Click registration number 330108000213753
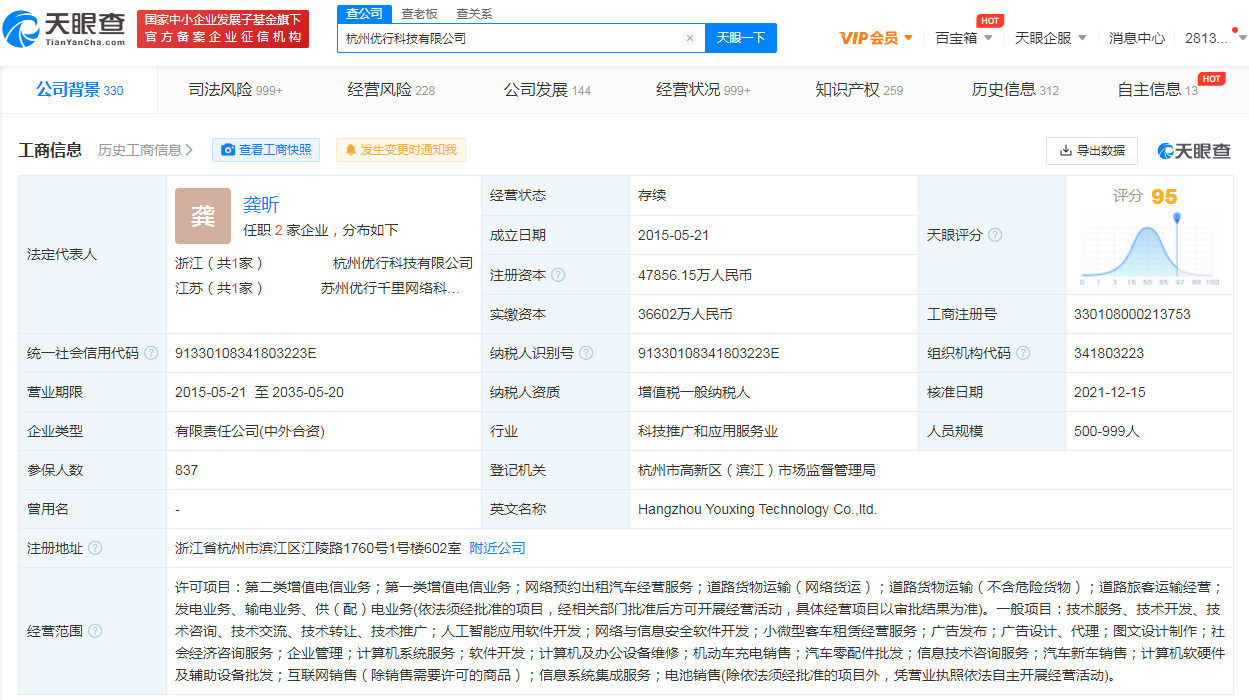The width and height of the screenshot is (1249, 700). (1132, 314)
